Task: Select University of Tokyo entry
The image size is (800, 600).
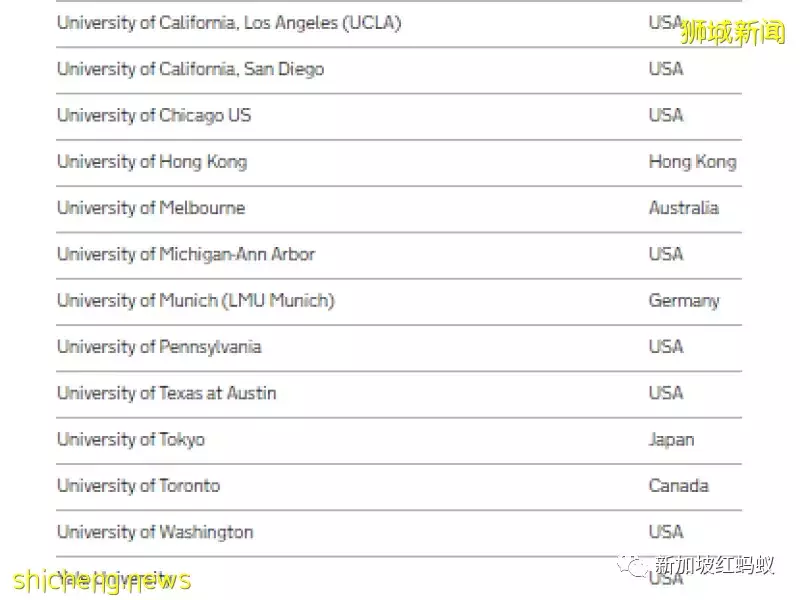Action: coord(131,439)
